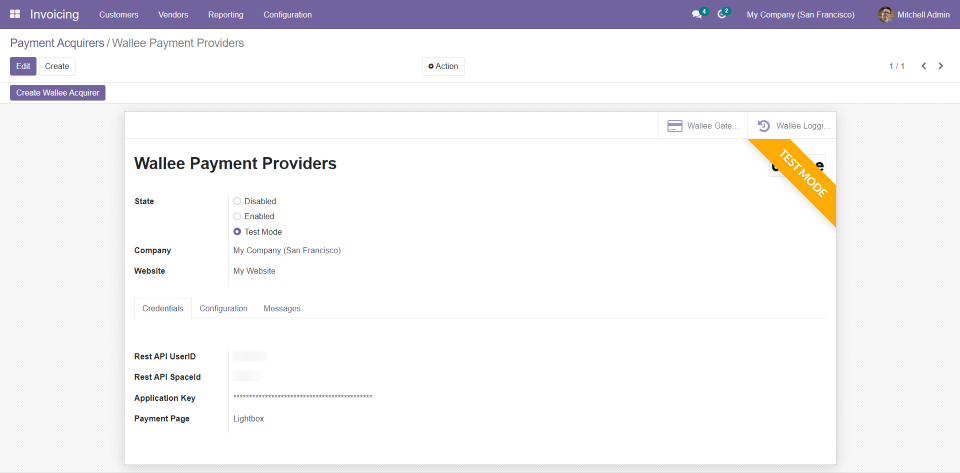The height and width of the screenshot is (473, 960).
Task: Select the Disabled state radio button
Action: (237, 201)
